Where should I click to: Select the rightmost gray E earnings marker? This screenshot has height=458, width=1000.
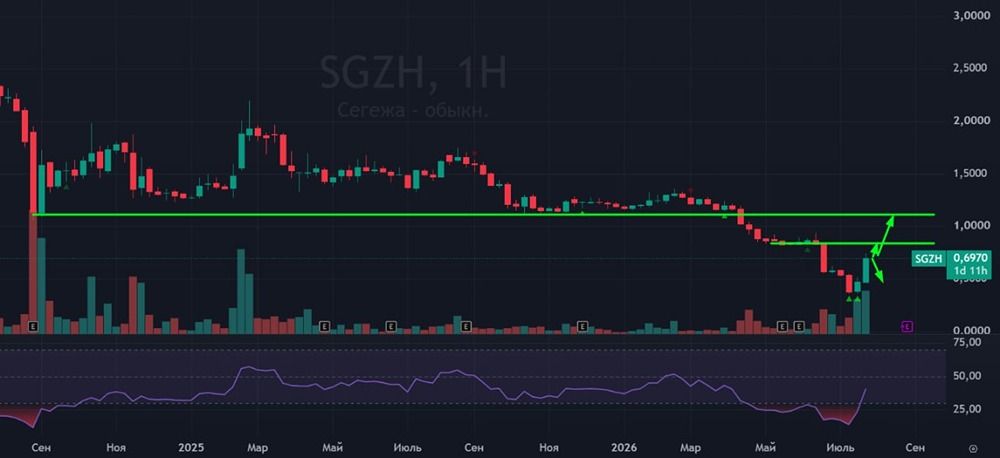(x=798, y=327)
